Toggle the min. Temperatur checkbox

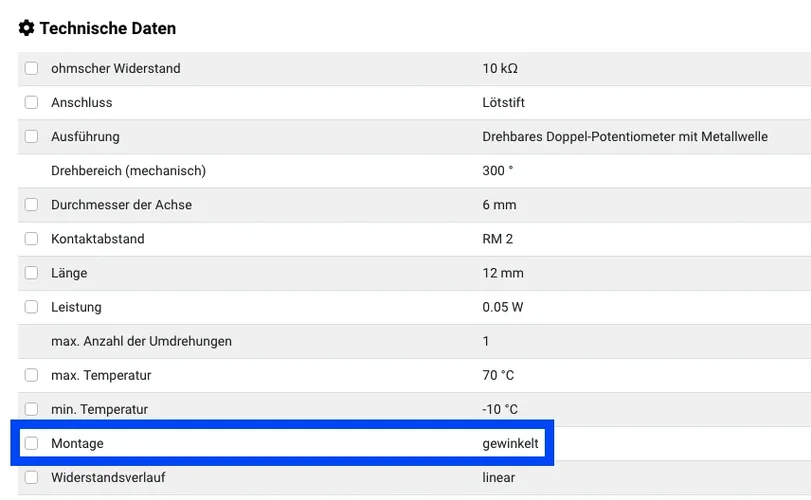point(32,409)
